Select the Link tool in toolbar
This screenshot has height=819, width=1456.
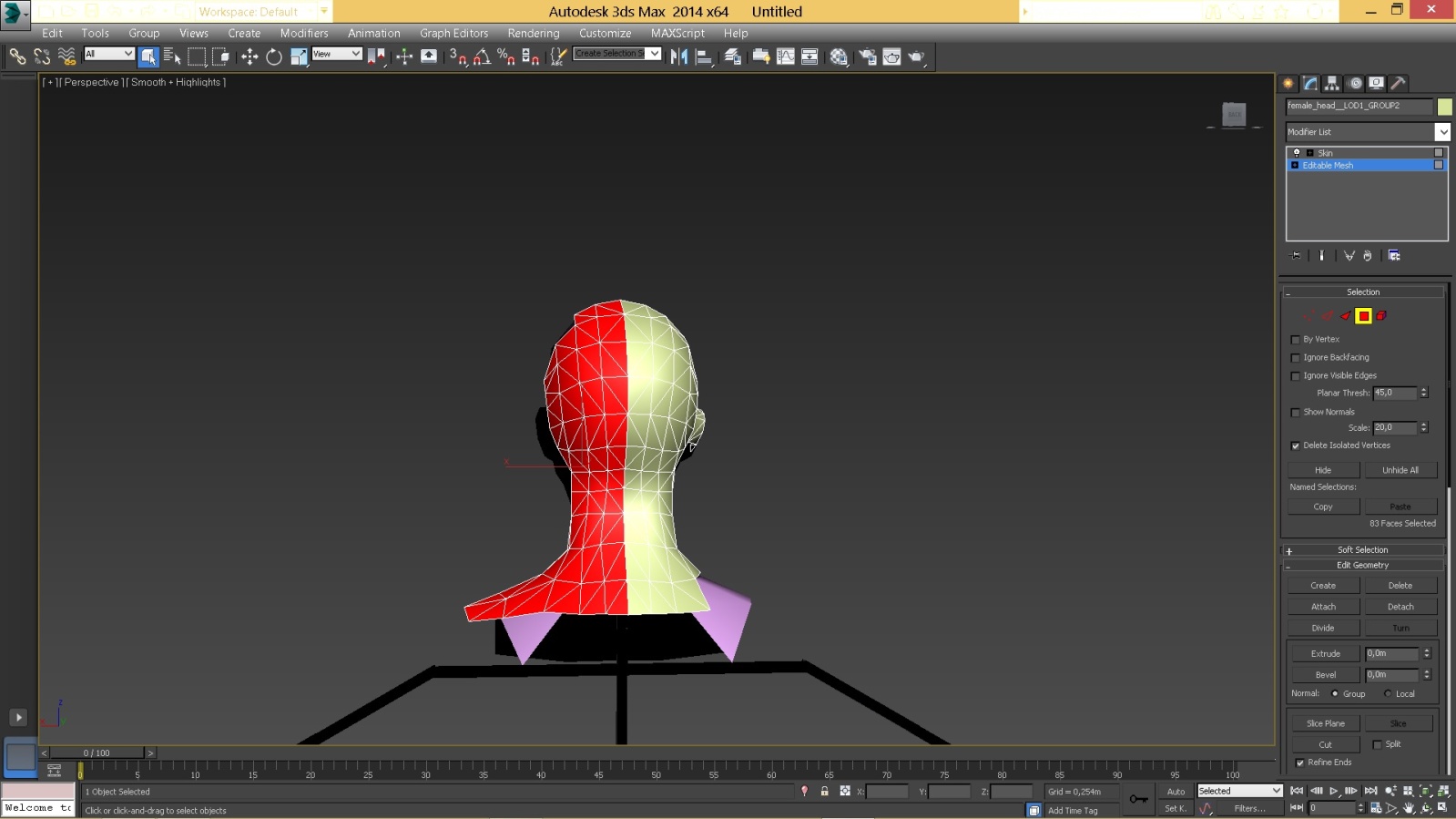tap(17, 56)
